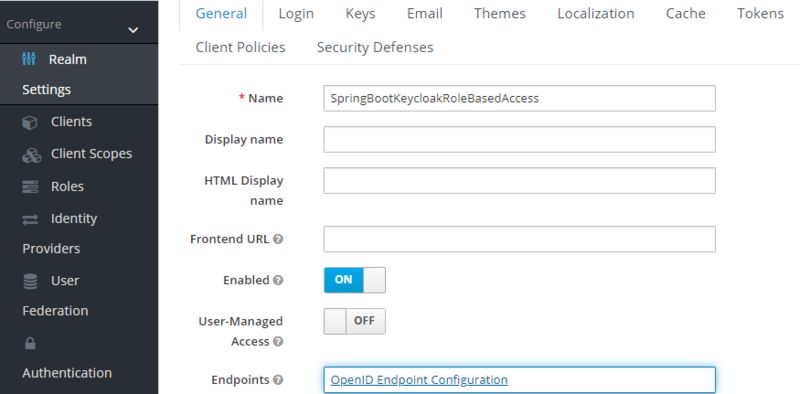
Task: Click the Identity Providers arrows icon
Action: [x=30, y=219]
